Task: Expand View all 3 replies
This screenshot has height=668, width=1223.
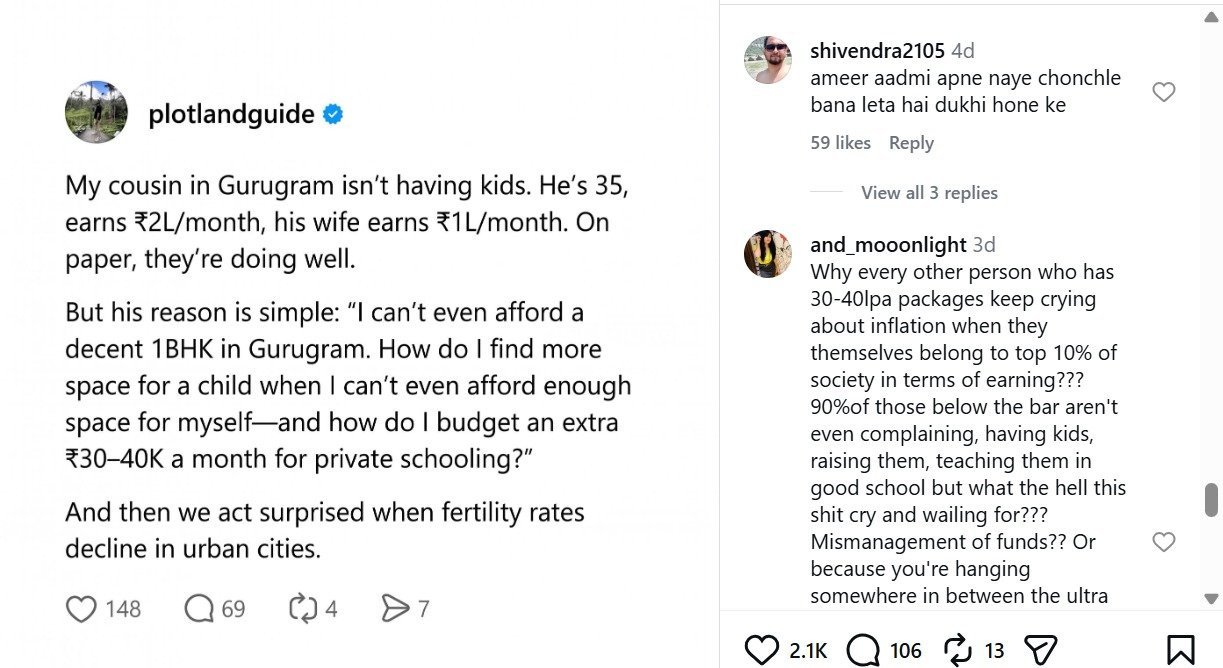Action: coord(929,193)
